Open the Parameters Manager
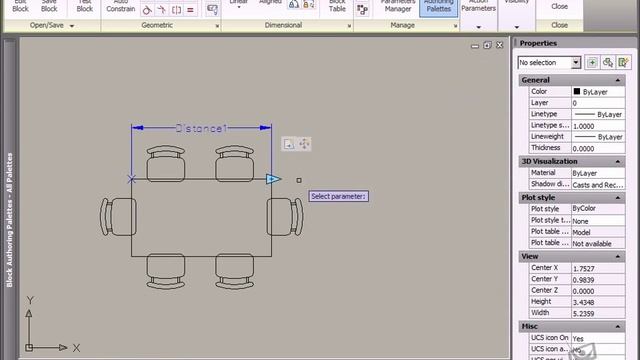The width and height of the screenshot is (640, 360). pyautogui.click(x=398, y=7)
